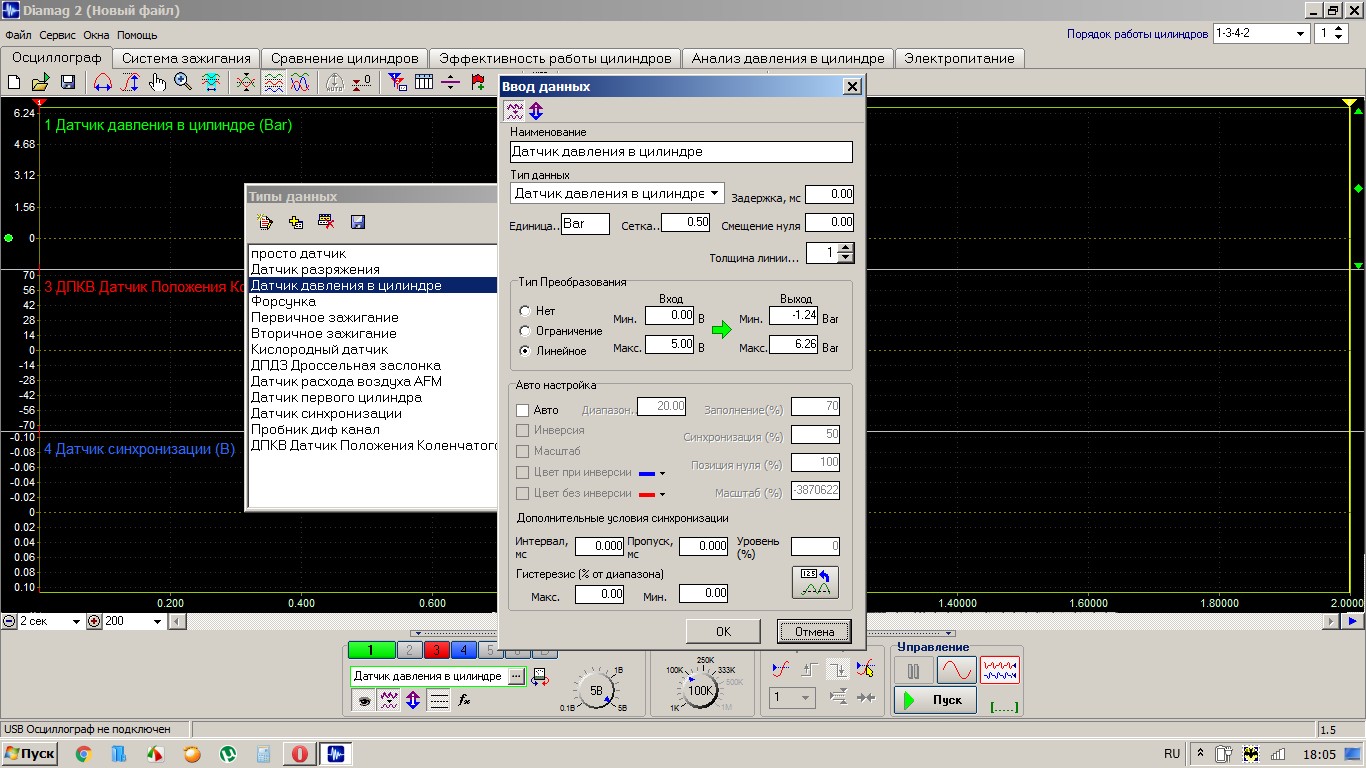Click the Наименование text field
1366x768 pixels.
click(681, 152)
